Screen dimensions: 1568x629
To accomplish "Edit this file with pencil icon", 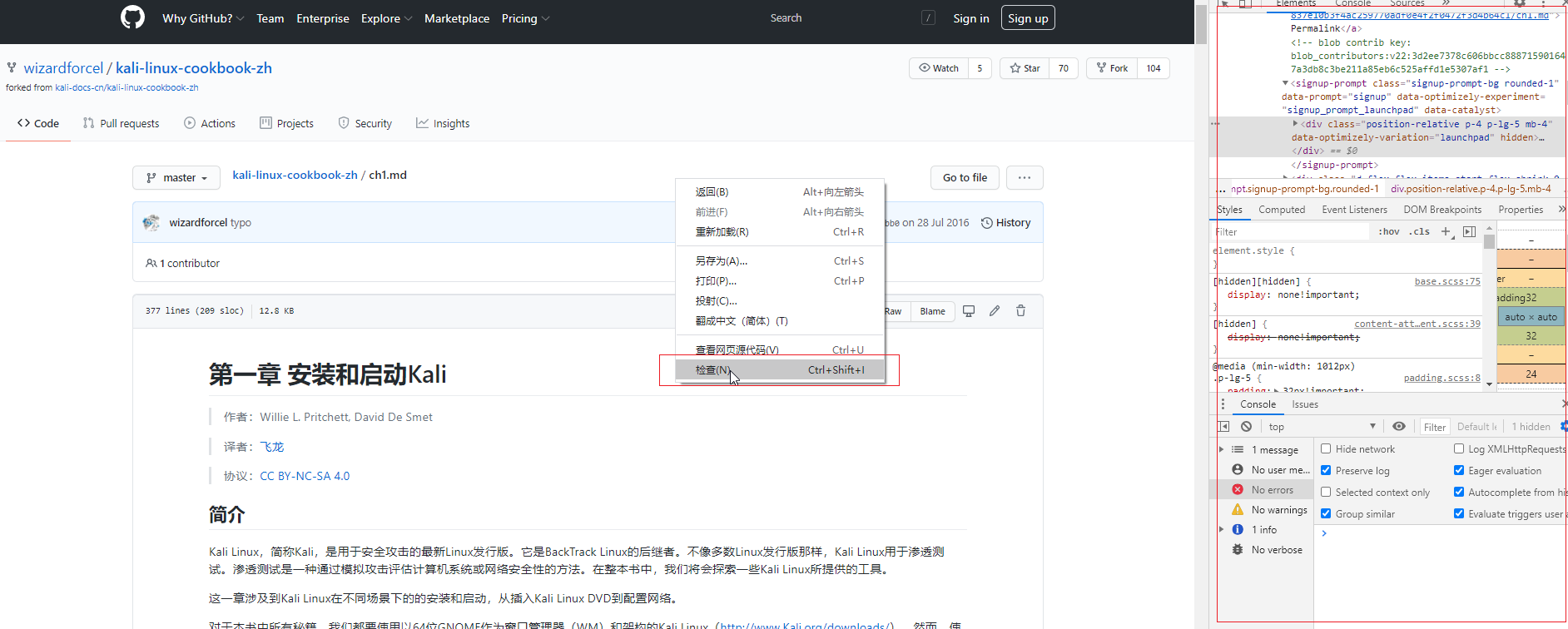I will pos(995,311).
